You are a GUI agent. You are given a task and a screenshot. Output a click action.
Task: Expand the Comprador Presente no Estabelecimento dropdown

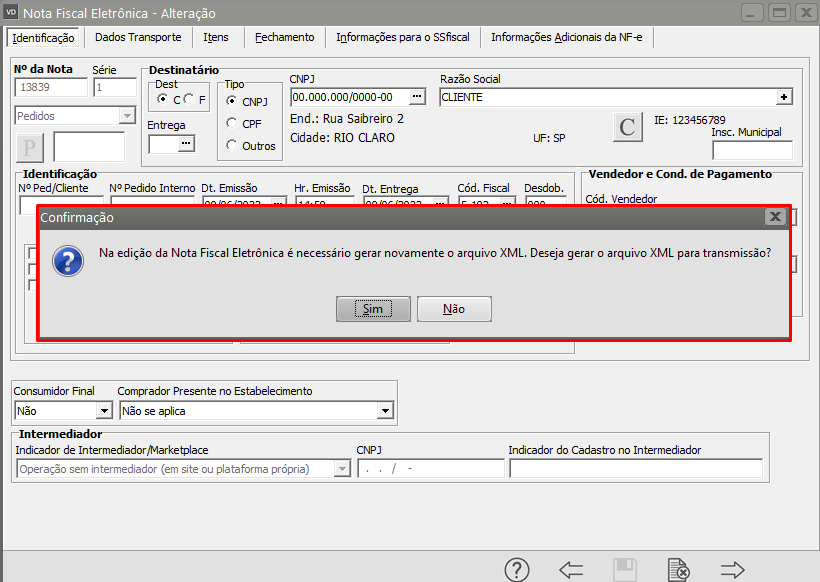coord(385,410)
